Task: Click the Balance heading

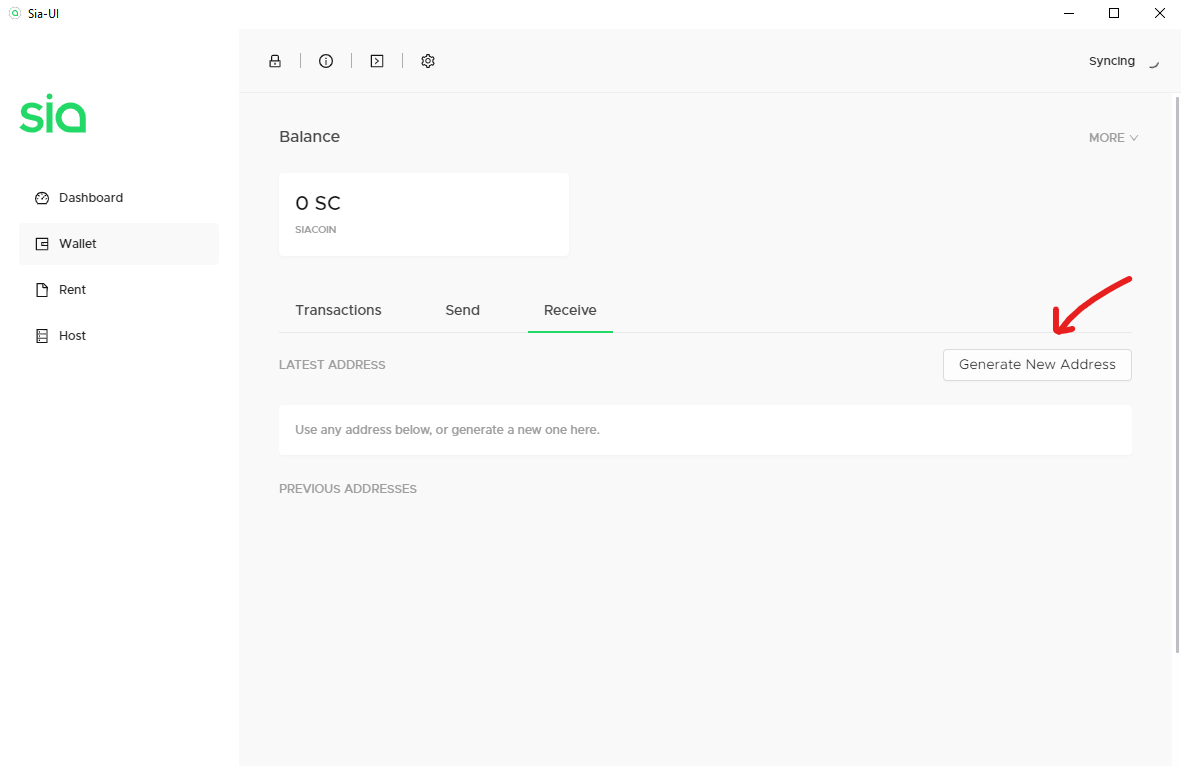Action: pos(310,137)
